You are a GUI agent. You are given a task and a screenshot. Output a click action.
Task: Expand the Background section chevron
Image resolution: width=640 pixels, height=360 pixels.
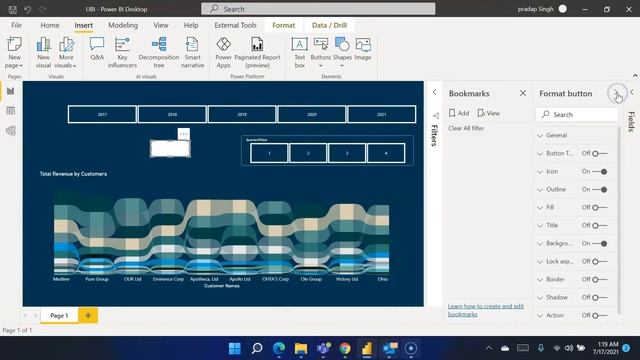coord(540,244)
